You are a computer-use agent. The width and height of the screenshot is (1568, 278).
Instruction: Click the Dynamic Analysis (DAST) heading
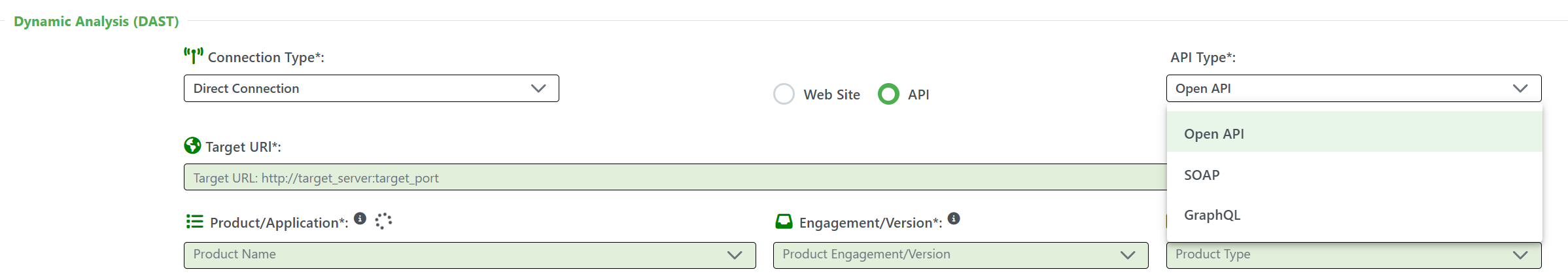(96, 22)
